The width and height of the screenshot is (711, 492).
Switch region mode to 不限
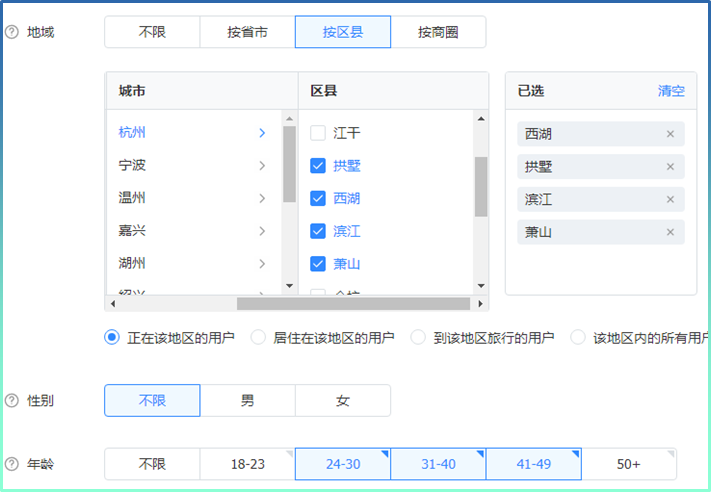152,32
